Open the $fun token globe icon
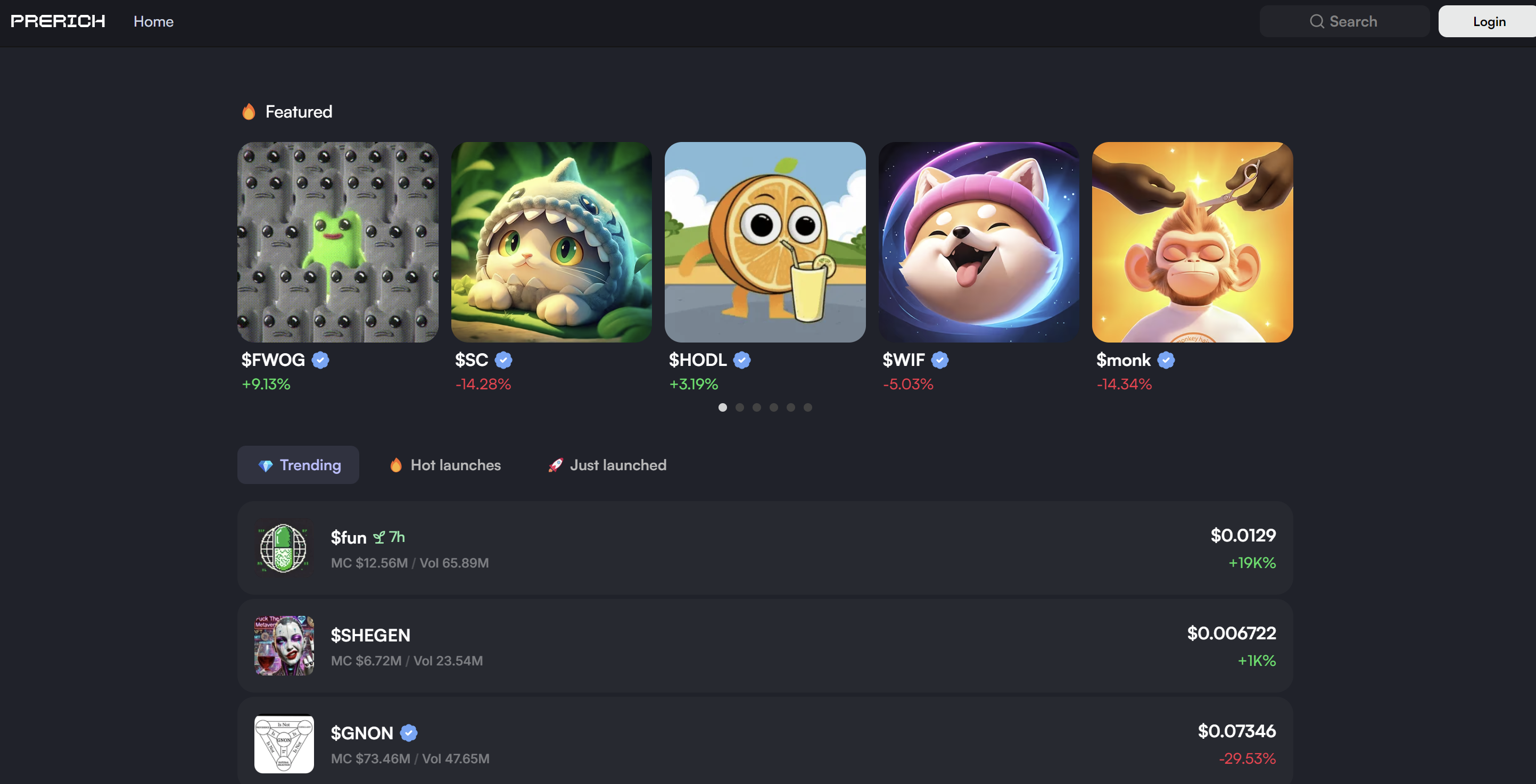 coord(284,548)
